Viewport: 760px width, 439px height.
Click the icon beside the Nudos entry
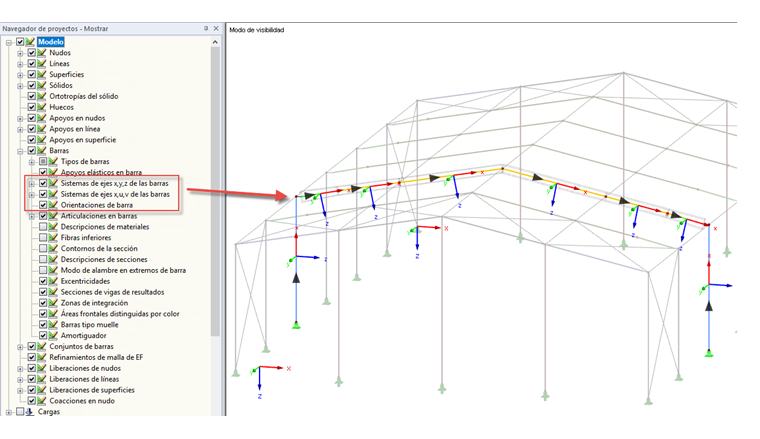(42, 52)
